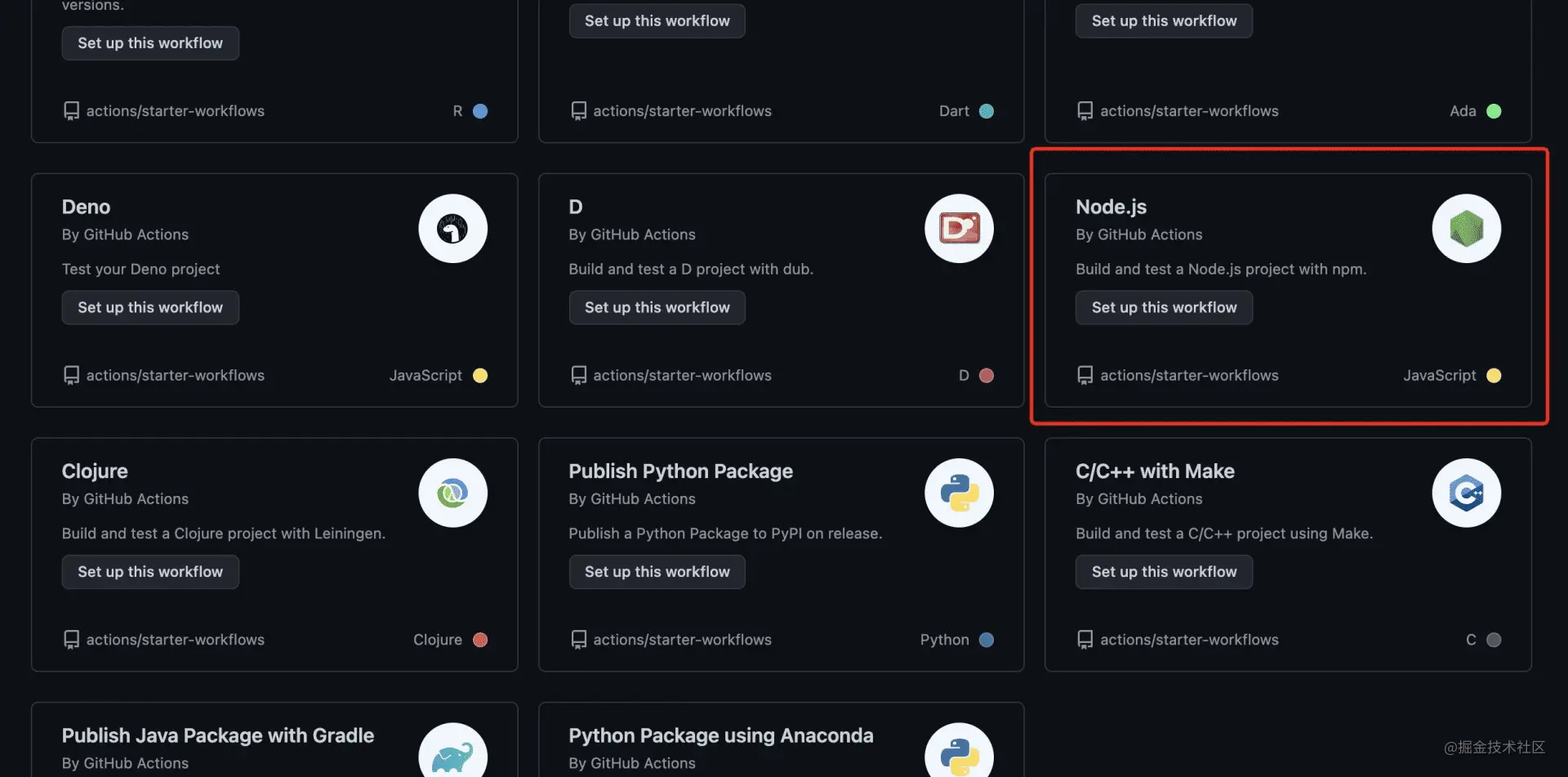This screenshot has height=777, width=1568.
Task: Click the teal Dart language color dot
Action: [987, 111]
